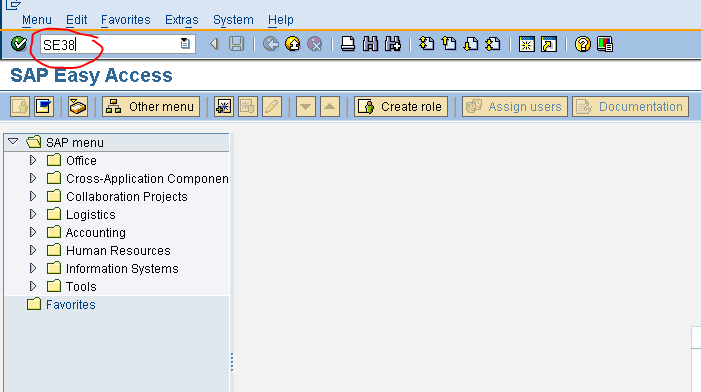Viewport: 701px width, 392px height.
Task: Click the Previous Page icon
Action: [x=449, y=44]
